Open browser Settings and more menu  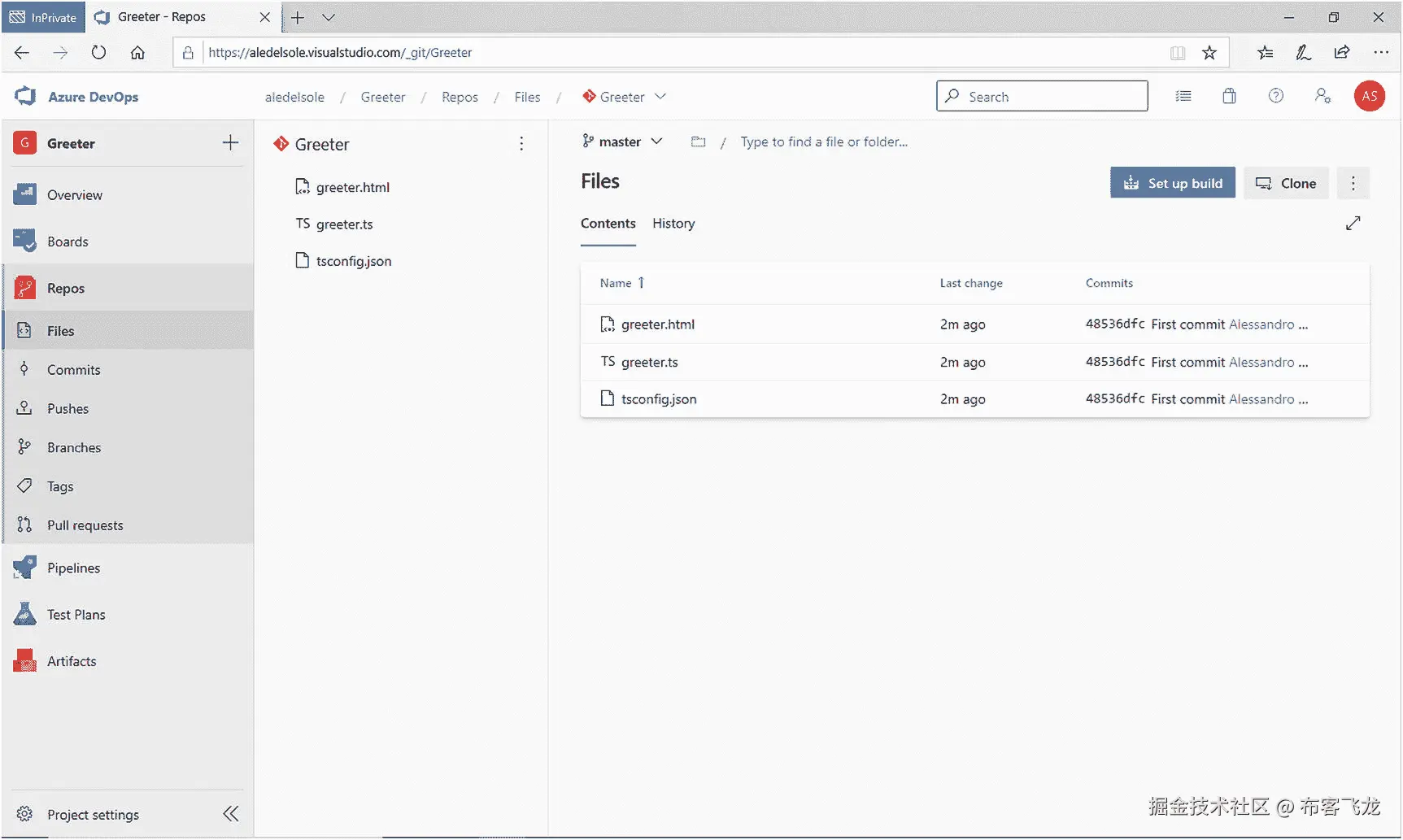tap(1381, 53)
